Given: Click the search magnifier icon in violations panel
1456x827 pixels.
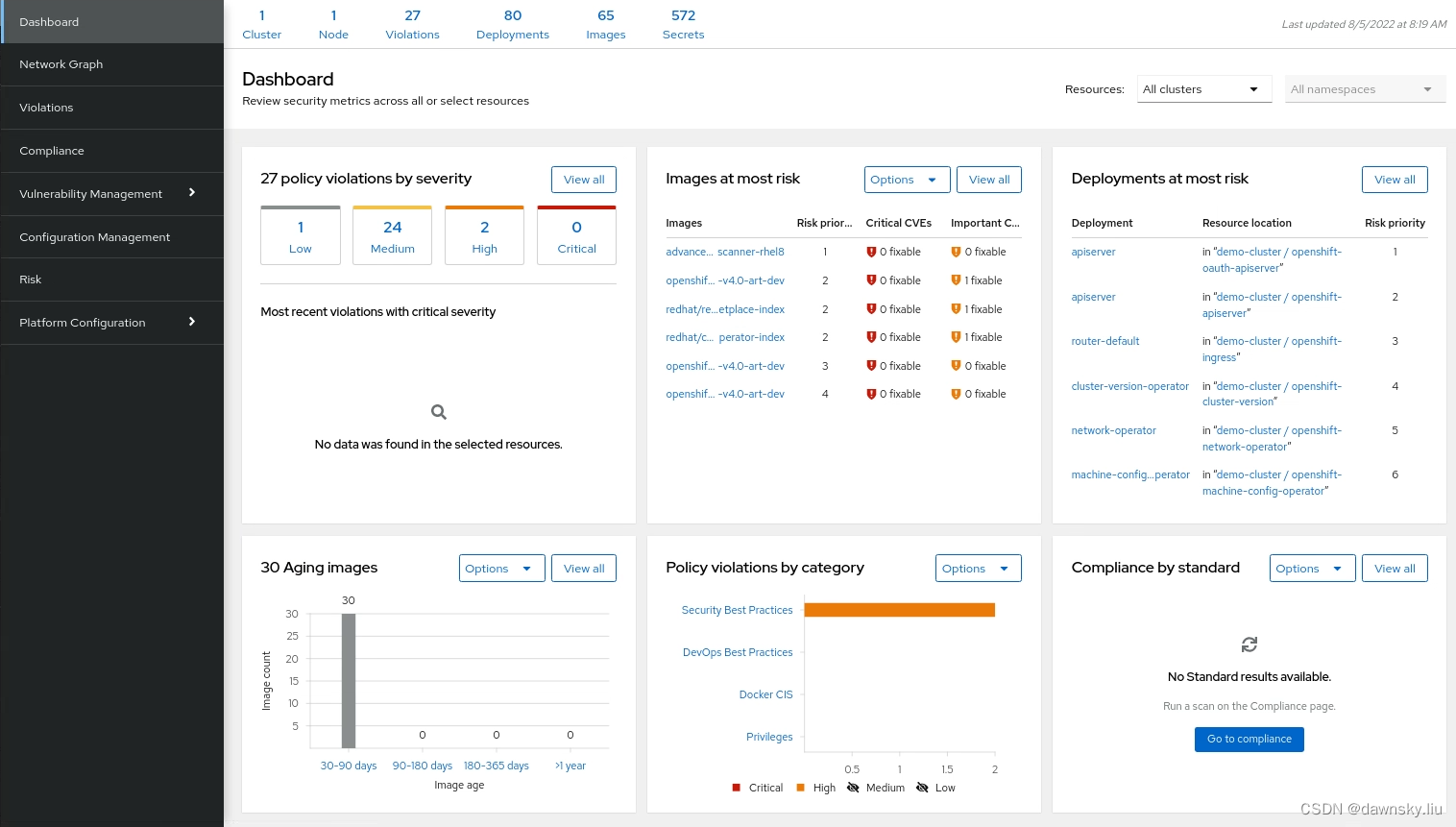Looking at the screenshot, I should (439, 412).
